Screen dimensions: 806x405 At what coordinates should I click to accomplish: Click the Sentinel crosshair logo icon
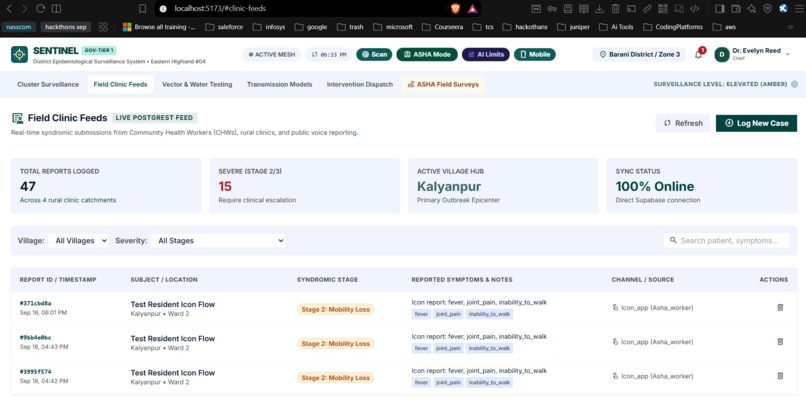pyautogui.click(x=19, y=54)
